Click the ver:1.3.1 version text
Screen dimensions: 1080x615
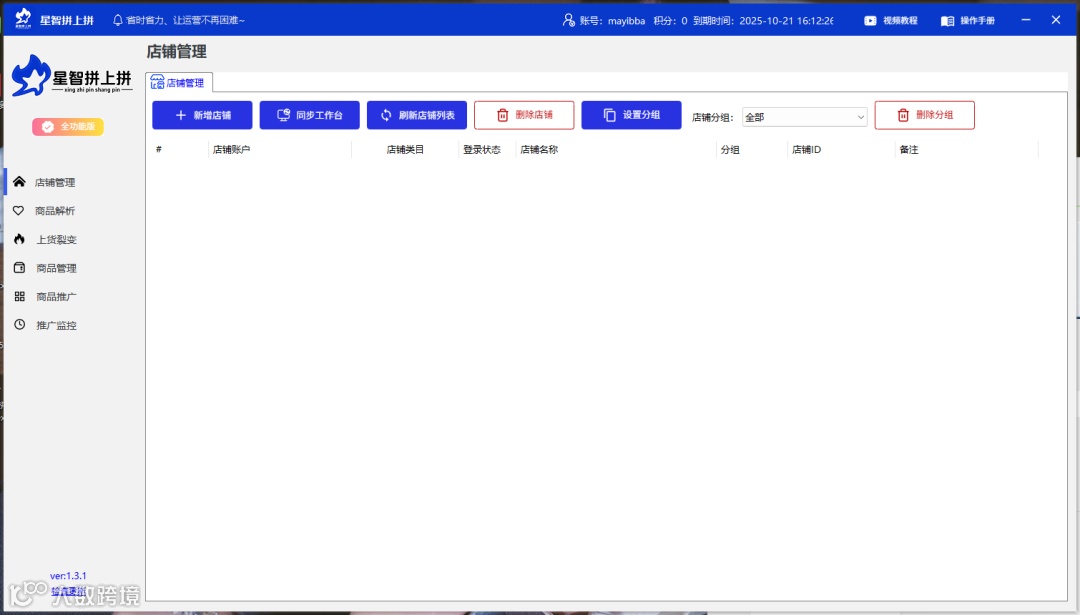click(68, 576)
